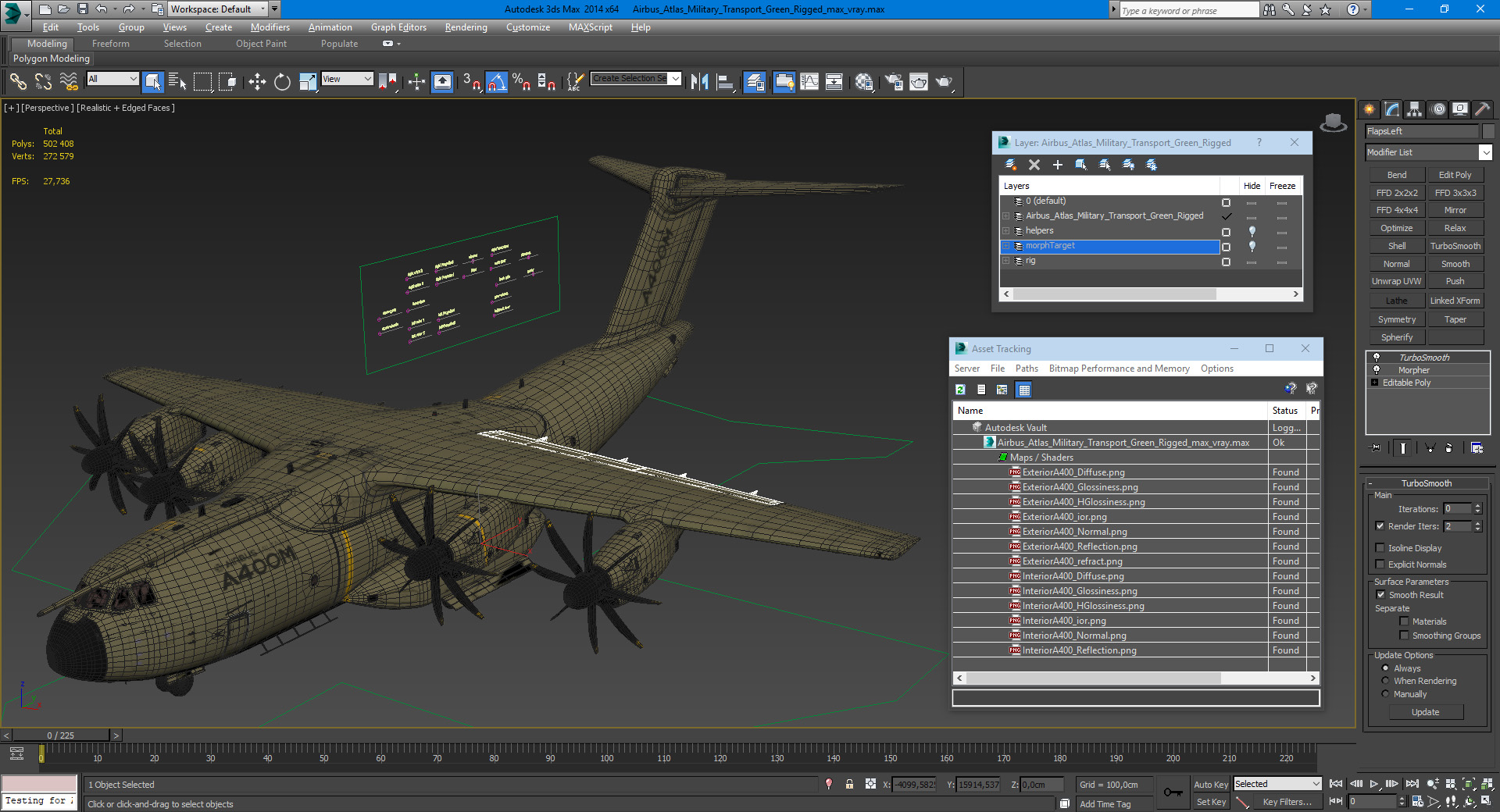The width and height of the screenshot is (1500, 812).
Task: Select the Manually update option
Action: pyautogui.click(x=1385, y=694)
